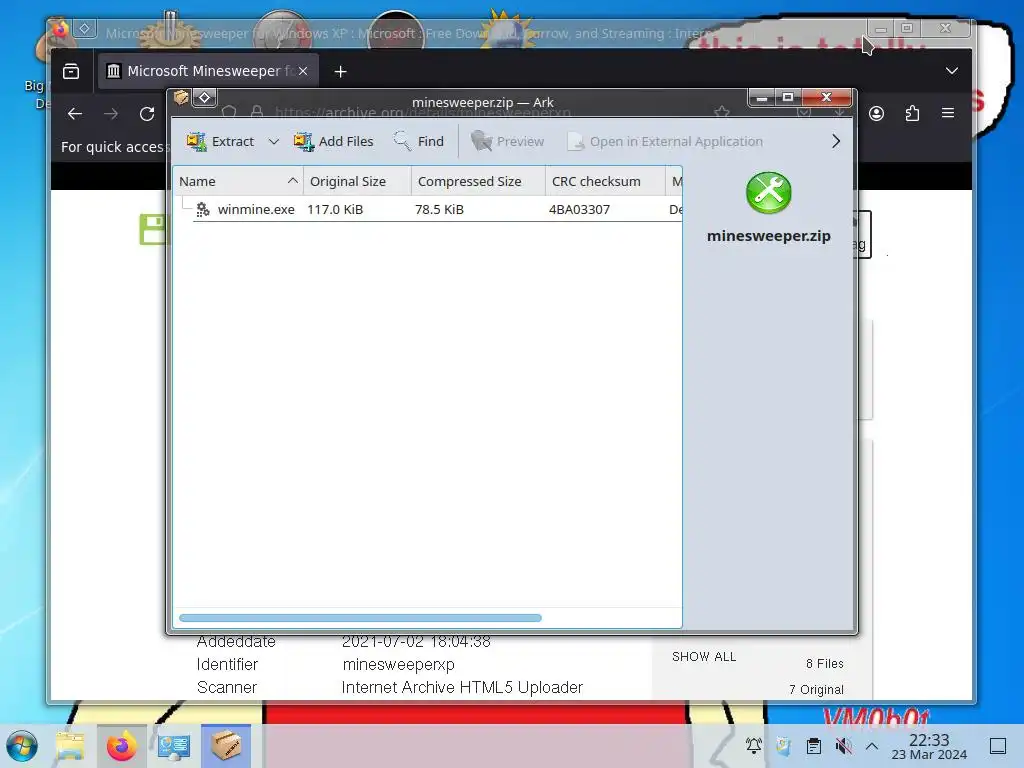
Task: Click SHOW ALL files link
Action: point(704,657)
